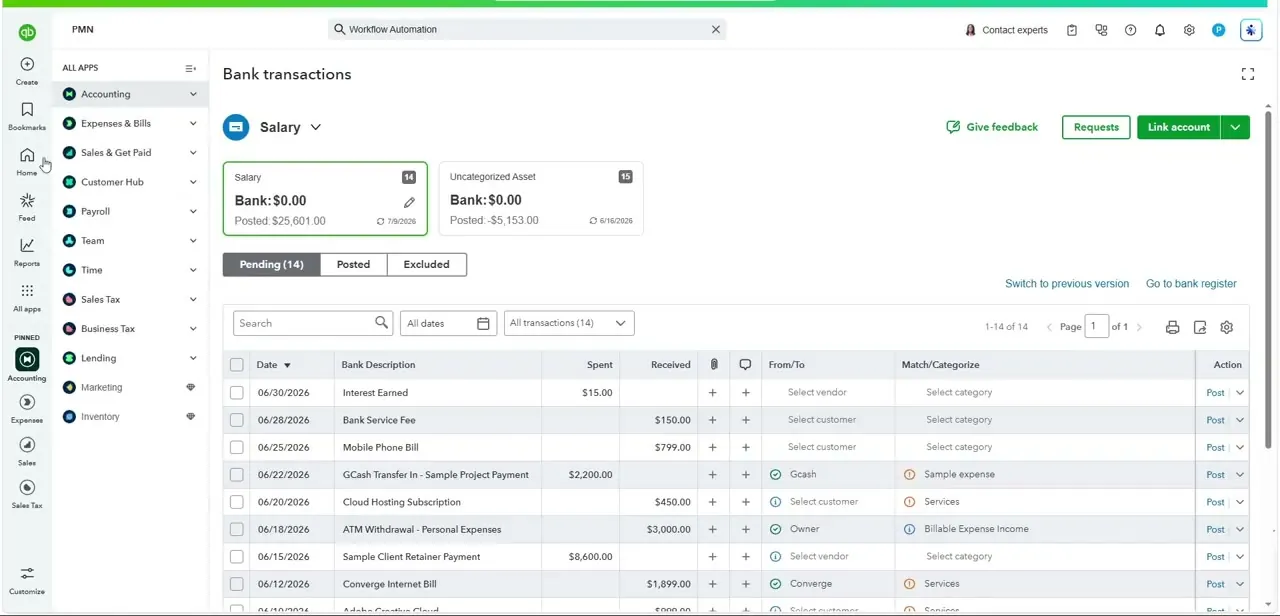Screen dimensions: 1280x616
Task: Open the Create menu icon
Action: [x=27, y=64]
